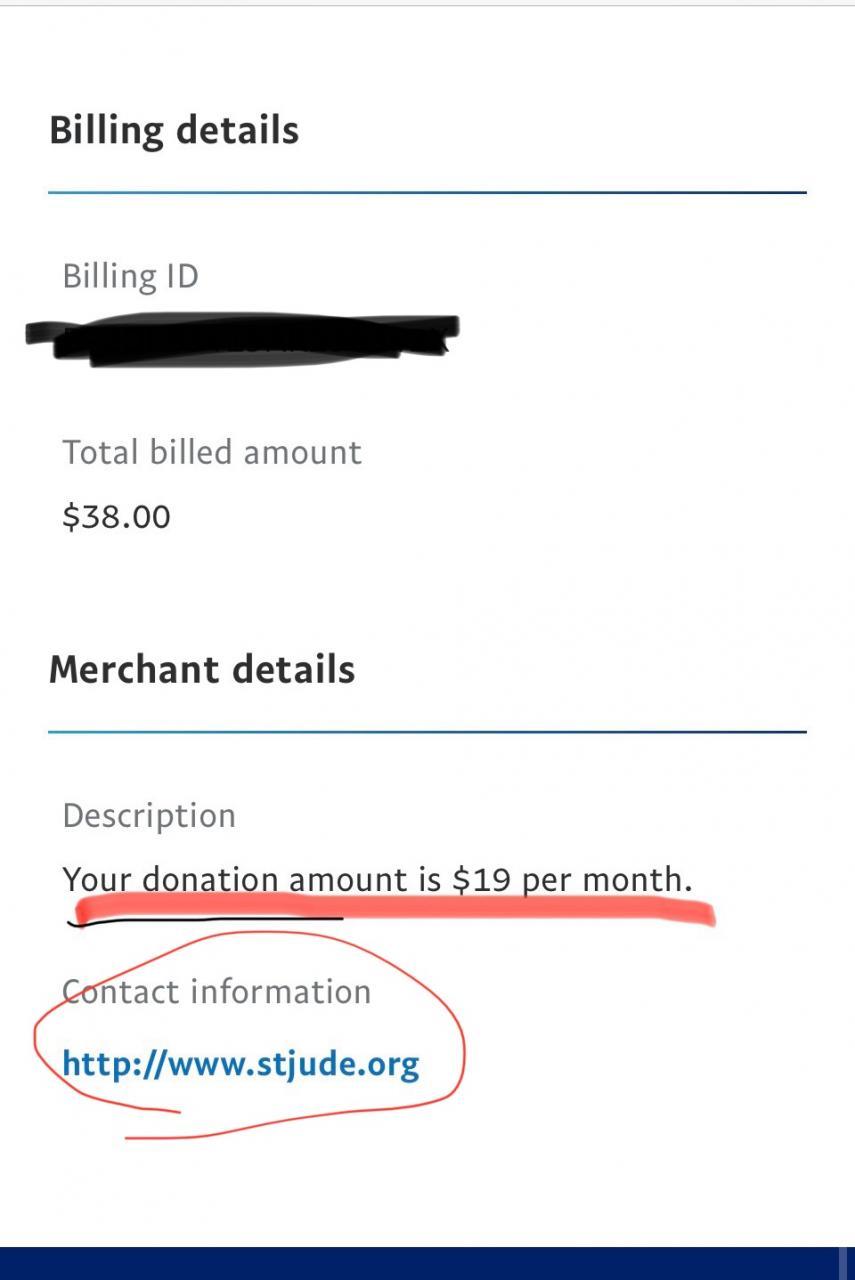
Task: Click the Contact information label
Action: pos(217,992)
